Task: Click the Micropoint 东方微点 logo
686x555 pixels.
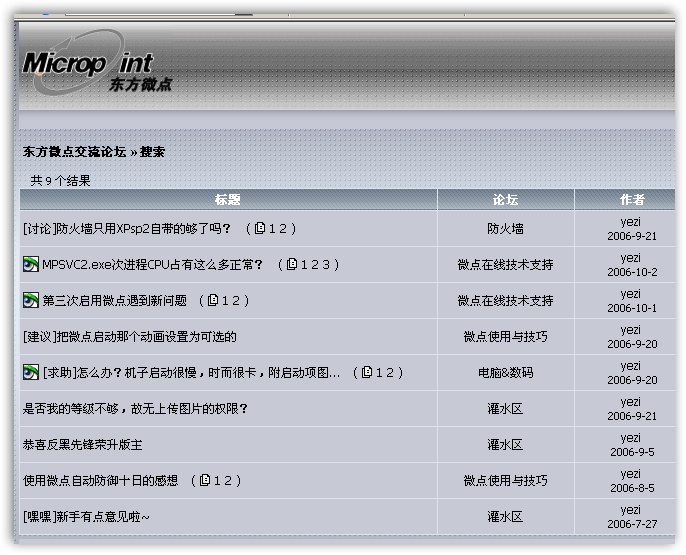Action: click(98, 63)
